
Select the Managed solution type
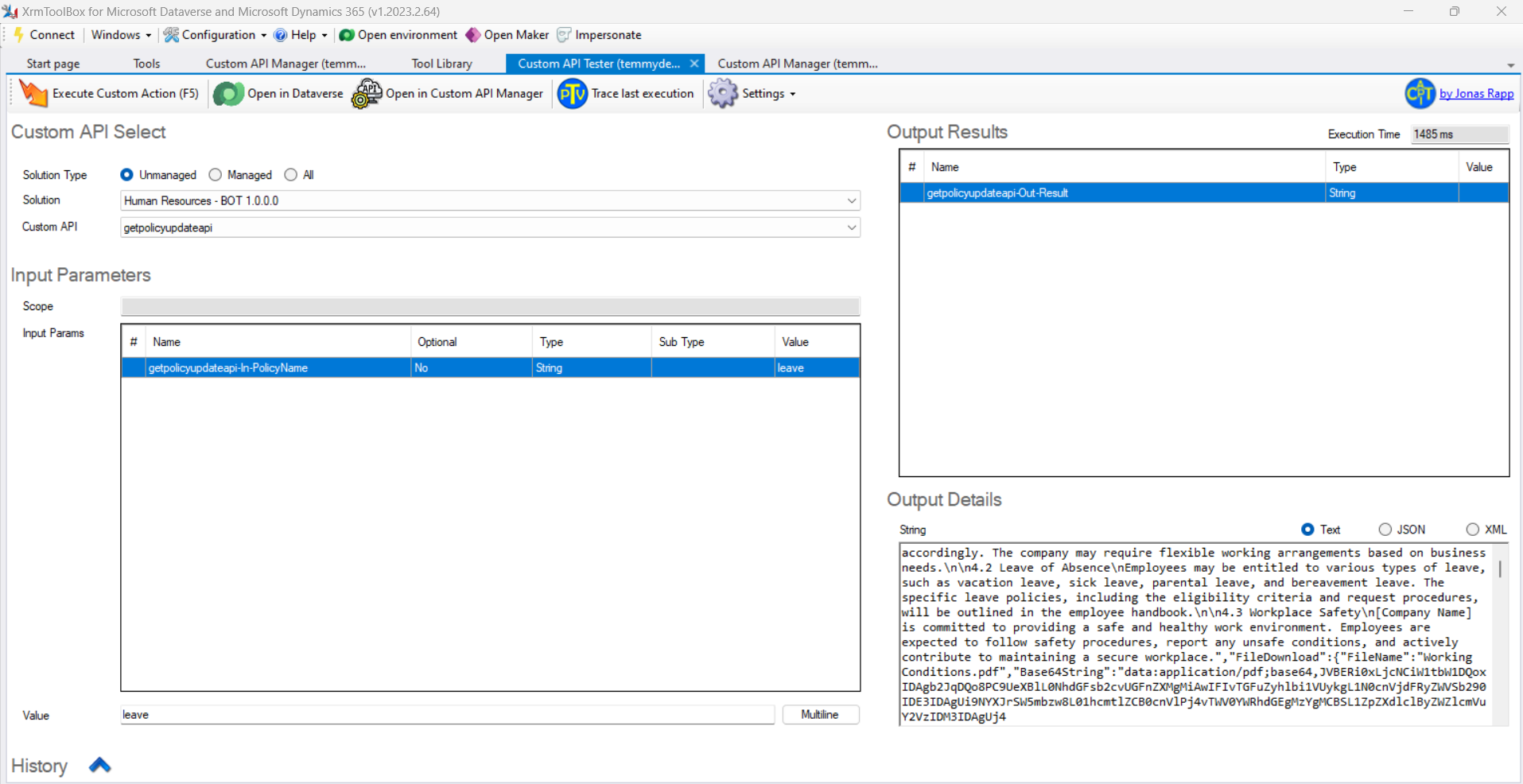[x=215, y=175]
